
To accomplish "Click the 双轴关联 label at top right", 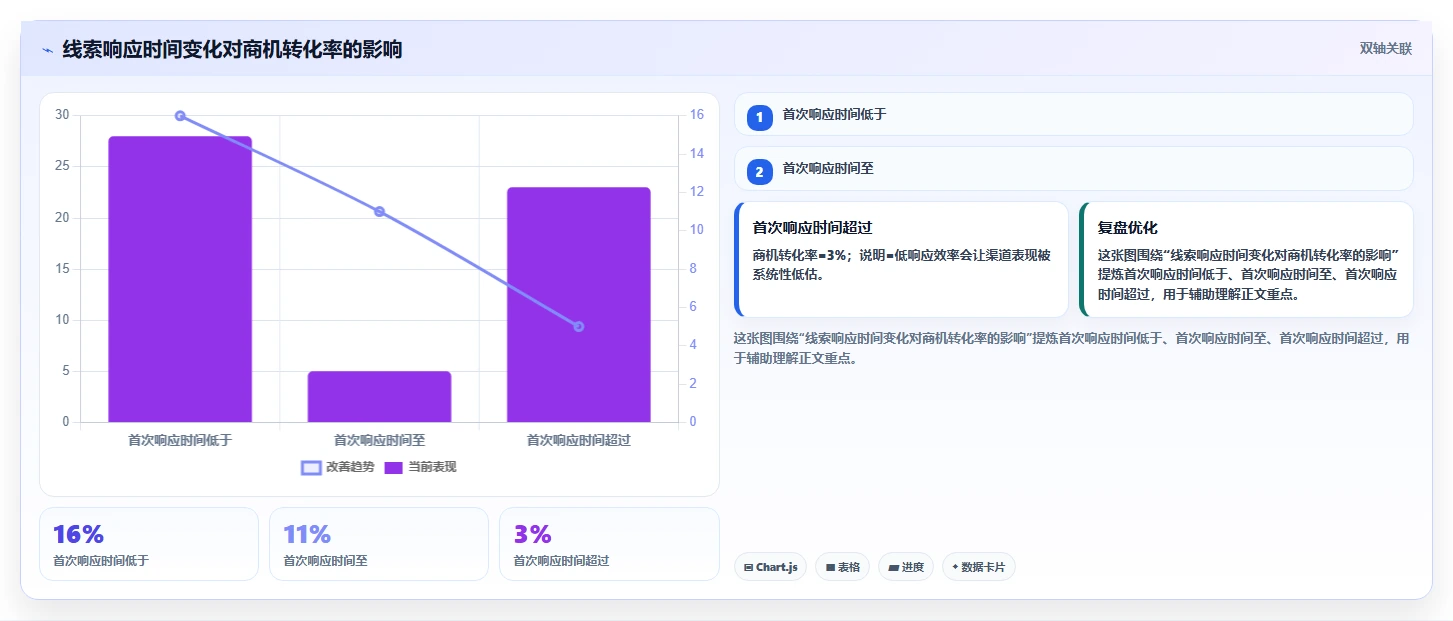I will coord(1385,48).
